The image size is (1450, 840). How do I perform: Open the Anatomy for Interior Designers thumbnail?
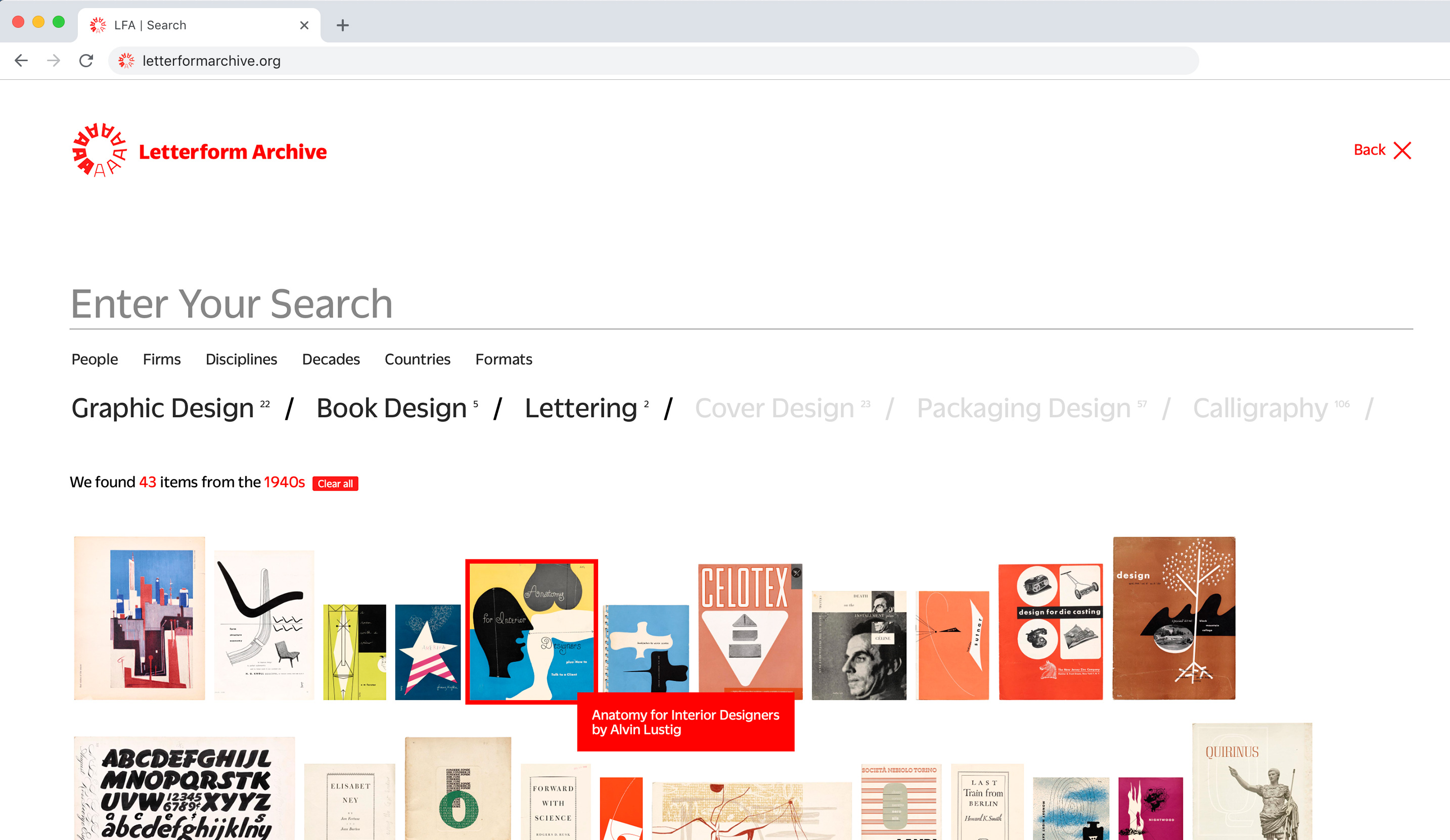(x=531, y=631)
